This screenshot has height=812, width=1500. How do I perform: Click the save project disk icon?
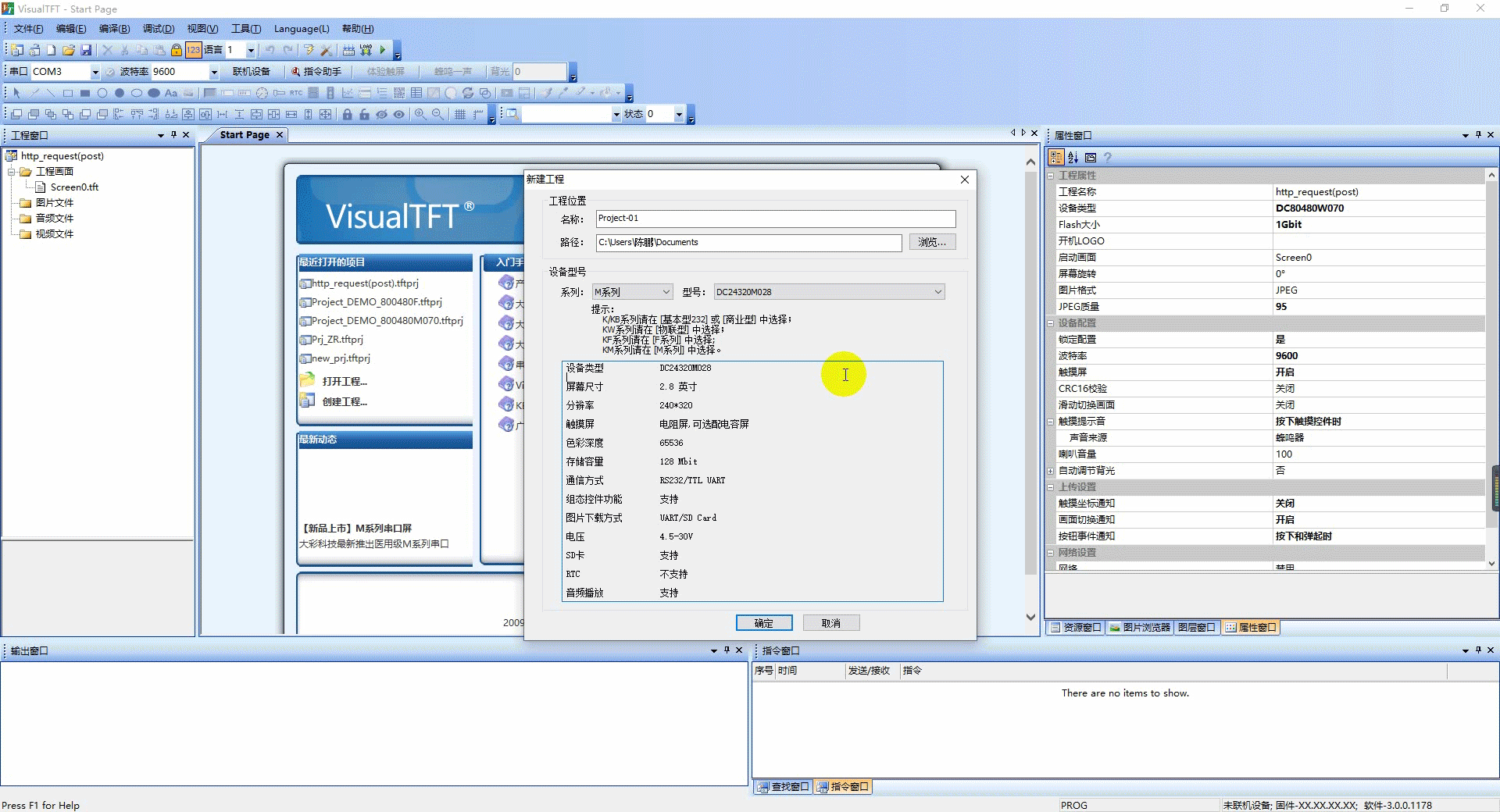(x=86, y=50)
